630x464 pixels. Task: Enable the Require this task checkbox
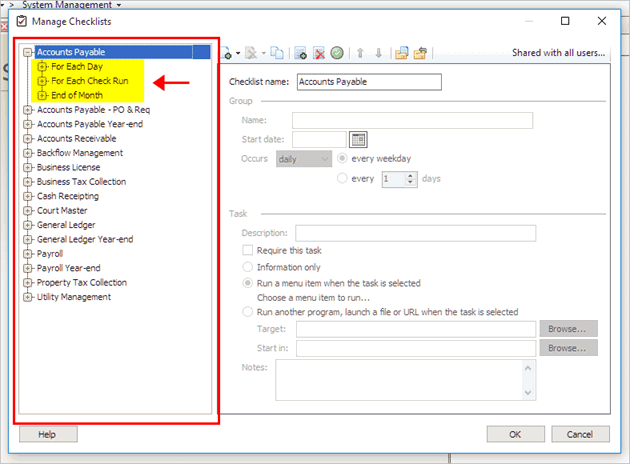248,250
